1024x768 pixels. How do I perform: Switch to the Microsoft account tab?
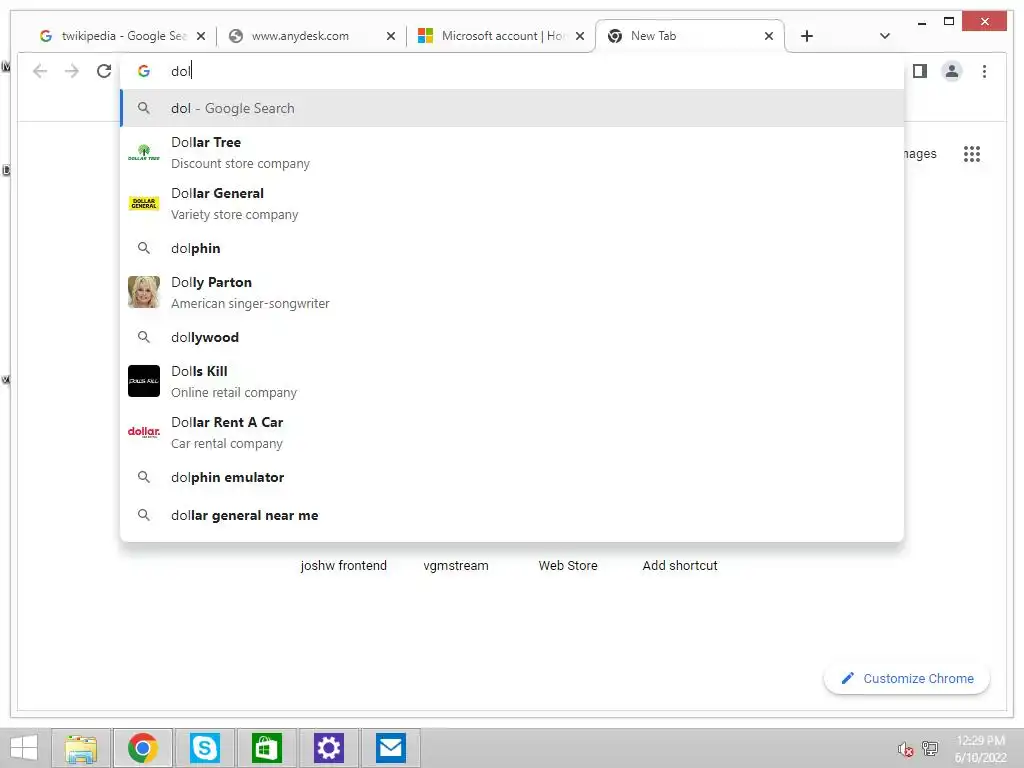point(500,36)
